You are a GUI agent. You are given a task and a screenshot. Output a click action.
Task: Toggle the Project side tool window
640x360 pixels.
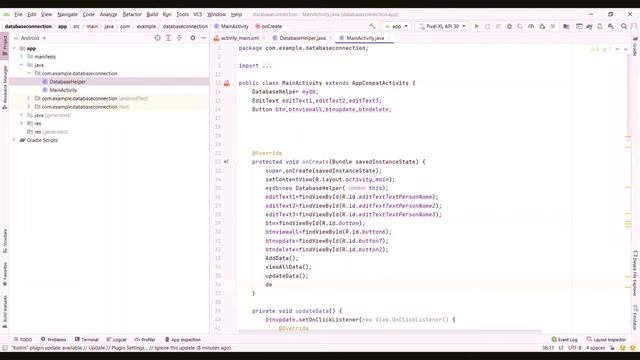[x=4, y=45]
